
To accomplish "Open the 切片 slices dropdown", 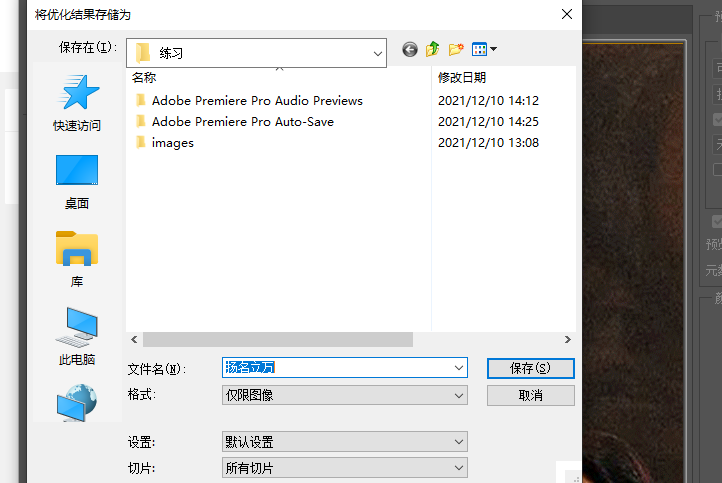I will click(x=344, y=468).
